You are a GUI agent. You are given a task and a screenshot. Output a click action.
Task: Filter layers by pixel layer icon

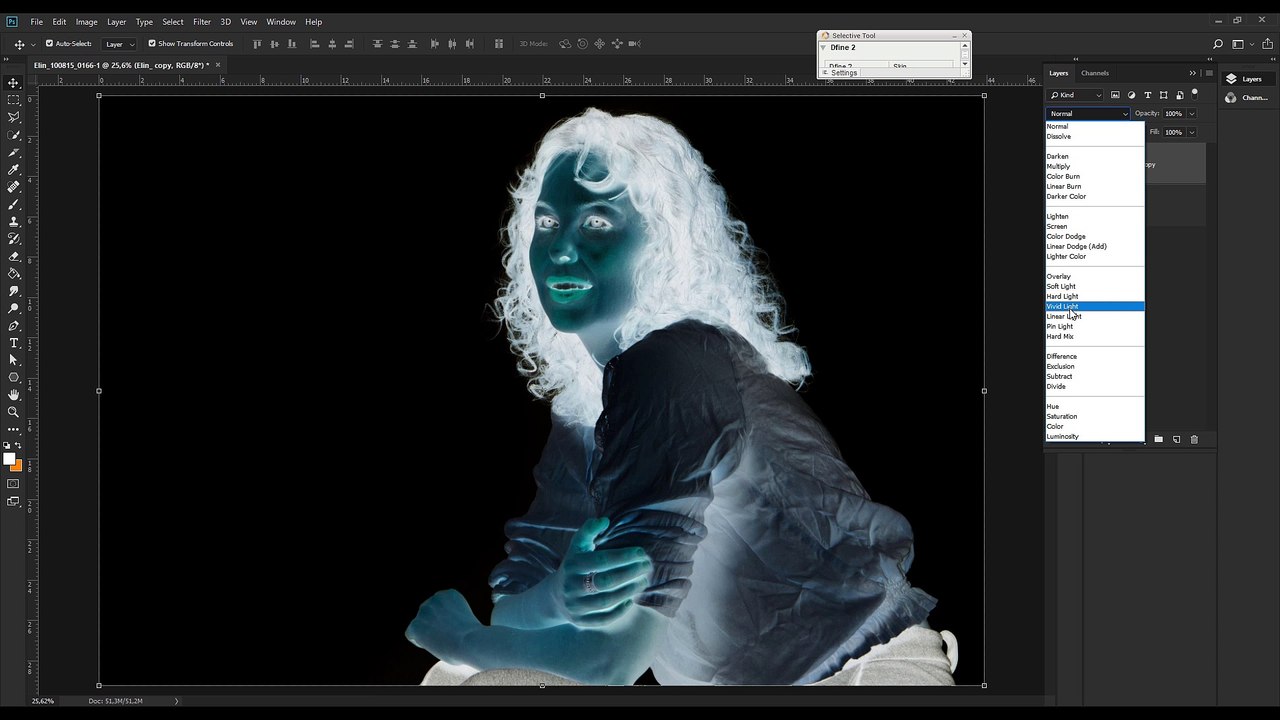(1115, 95)
